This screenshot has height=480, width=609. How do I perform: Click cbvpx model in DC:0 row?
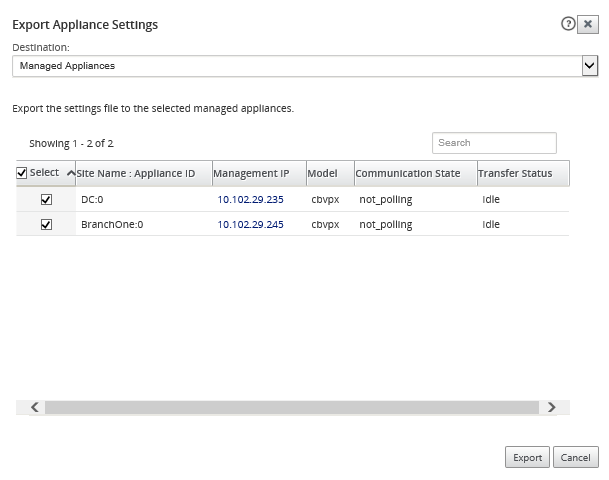coord(325,200)
